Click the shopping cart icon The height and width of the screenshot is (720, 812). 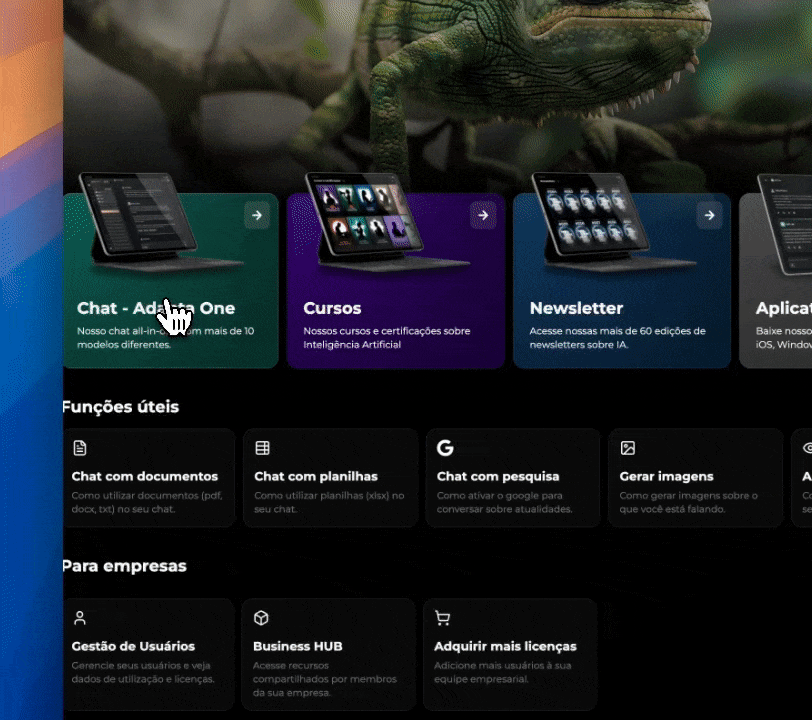(x=442, y=618)
